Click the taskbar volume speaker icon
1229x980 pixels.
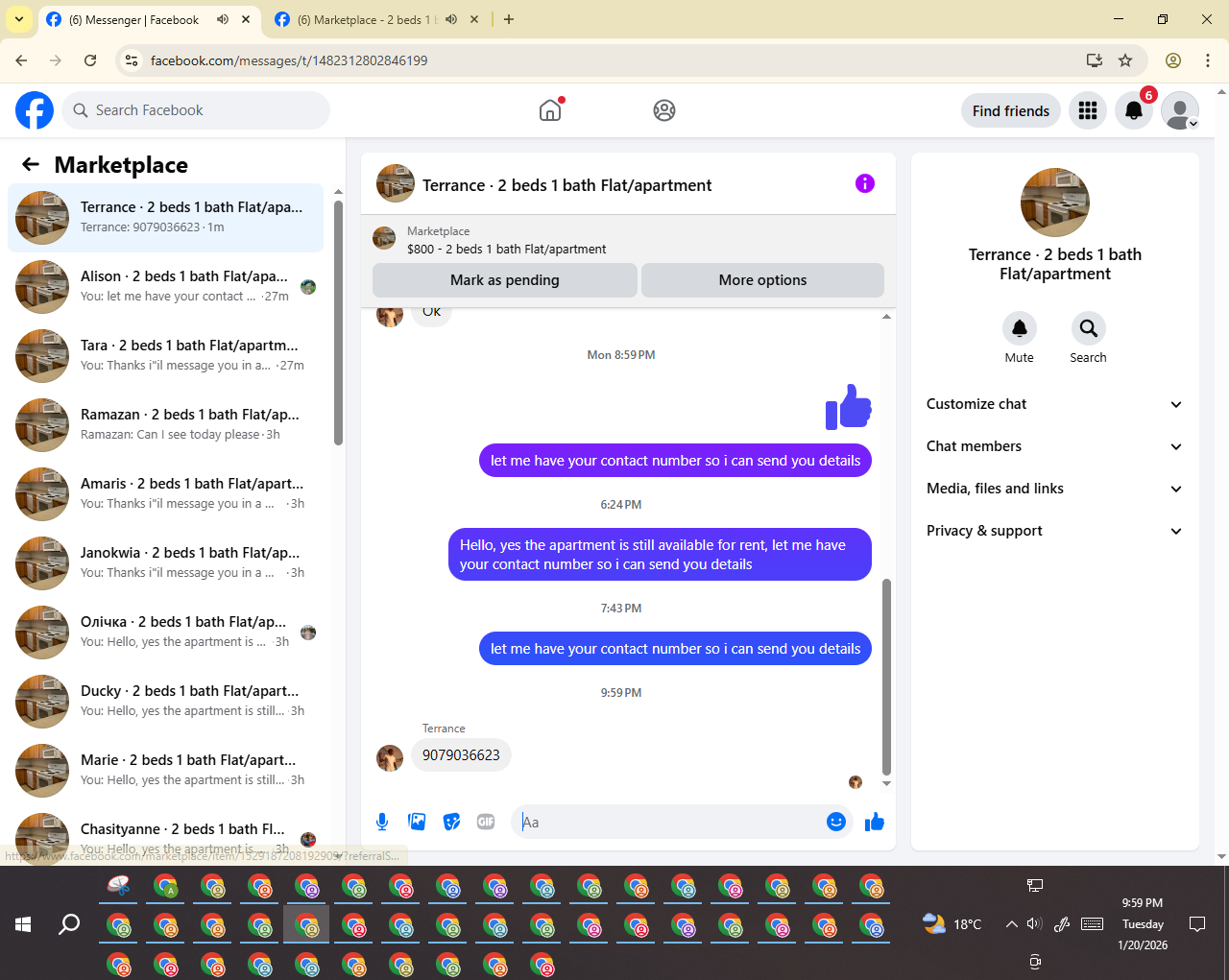click(x=1034, y=924)
